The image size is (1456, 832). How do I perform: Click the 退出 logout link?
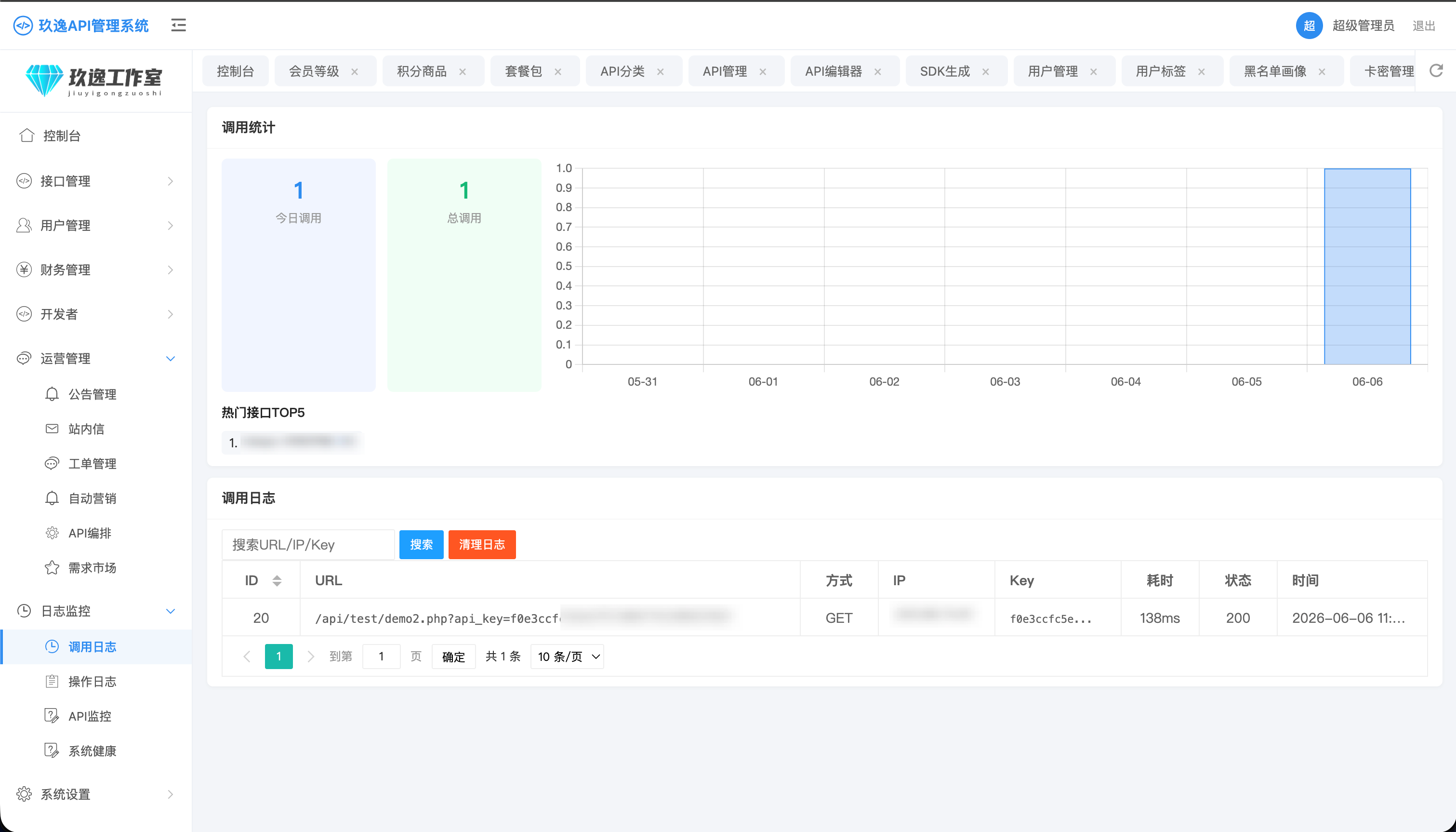(1423, 26)
